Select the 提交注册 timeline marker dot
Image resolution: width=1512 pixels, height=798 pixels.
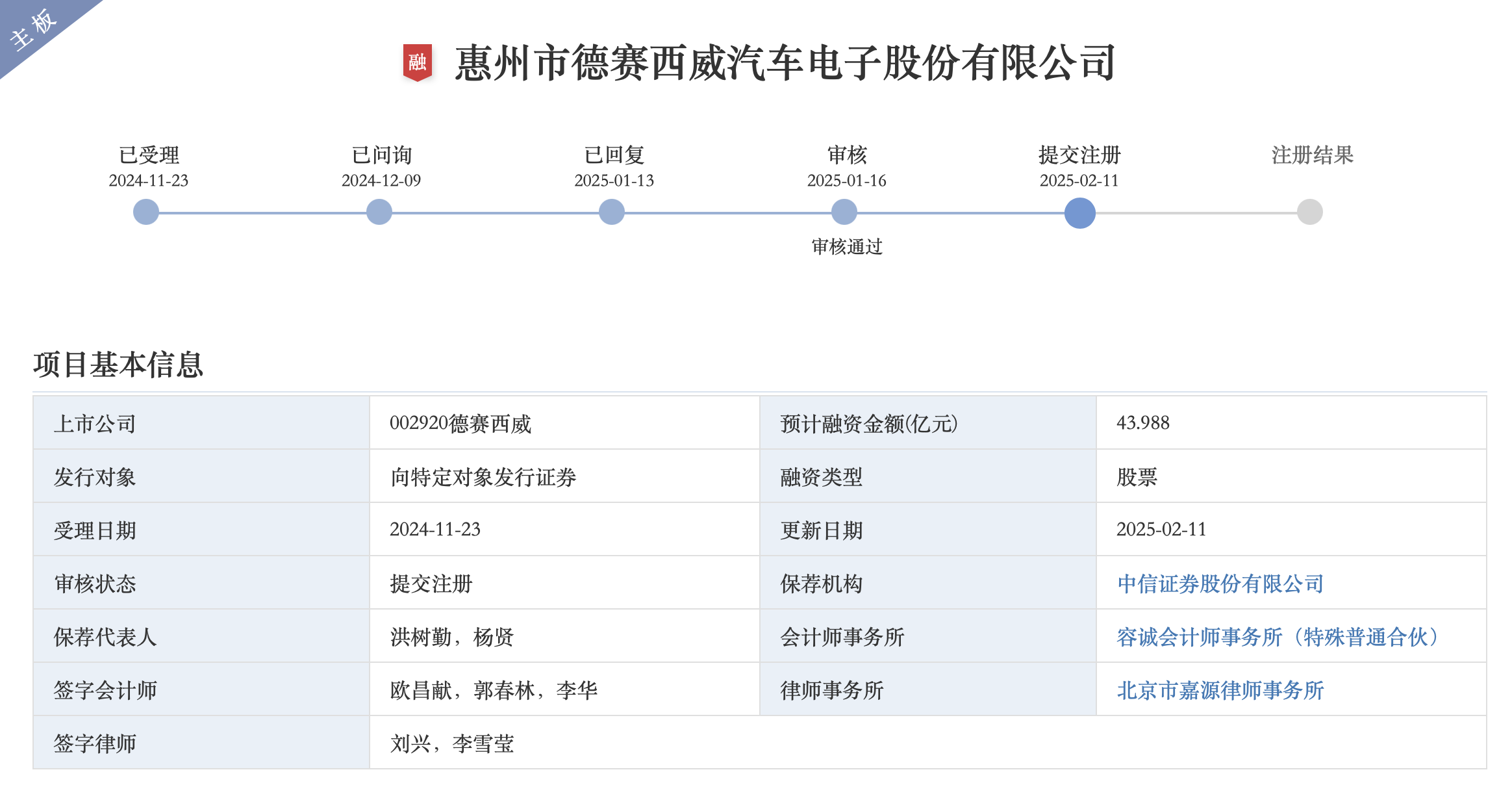[1080, 213]
